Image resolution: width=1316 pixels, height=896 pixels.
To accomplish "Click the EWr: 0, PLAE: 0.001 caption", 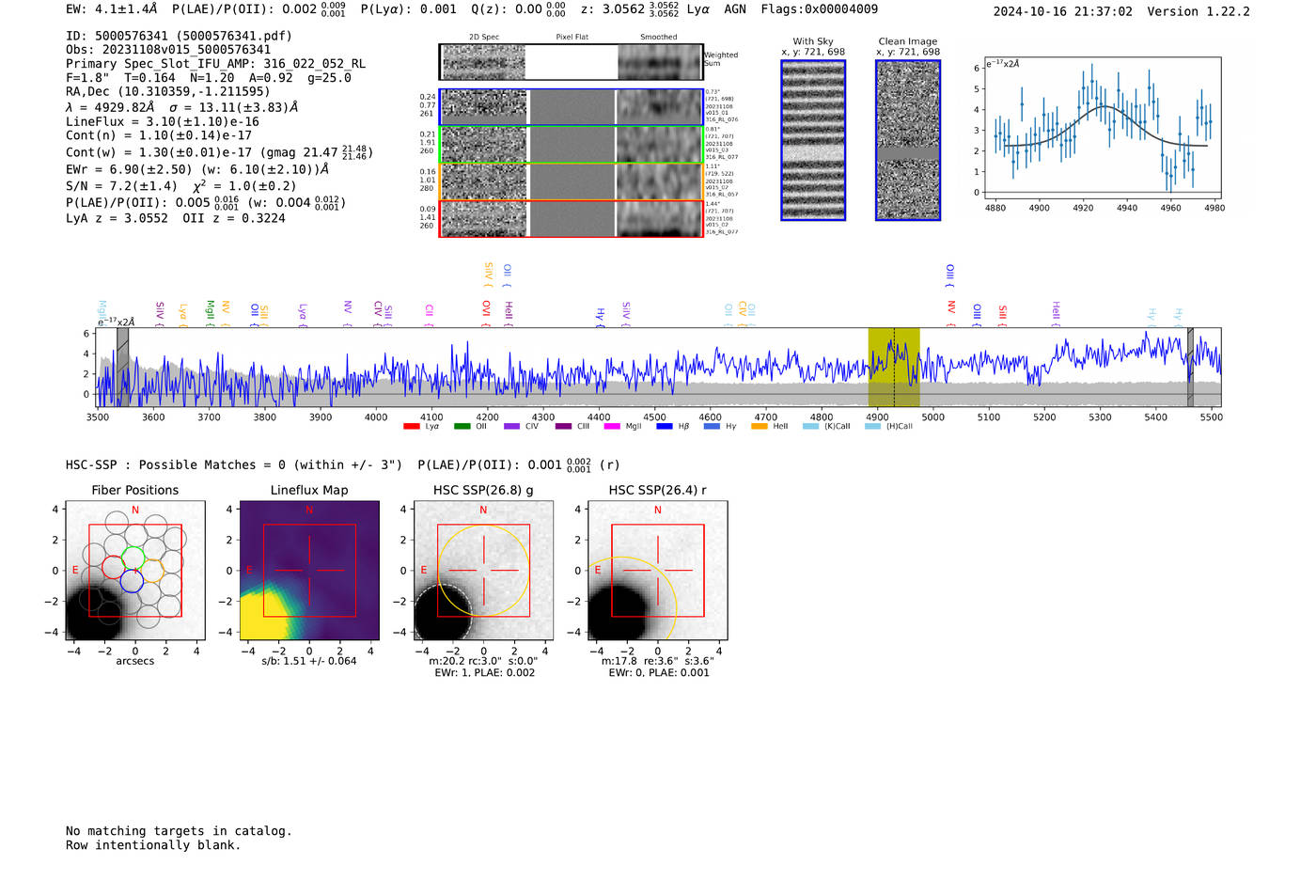I will [659, 673].
